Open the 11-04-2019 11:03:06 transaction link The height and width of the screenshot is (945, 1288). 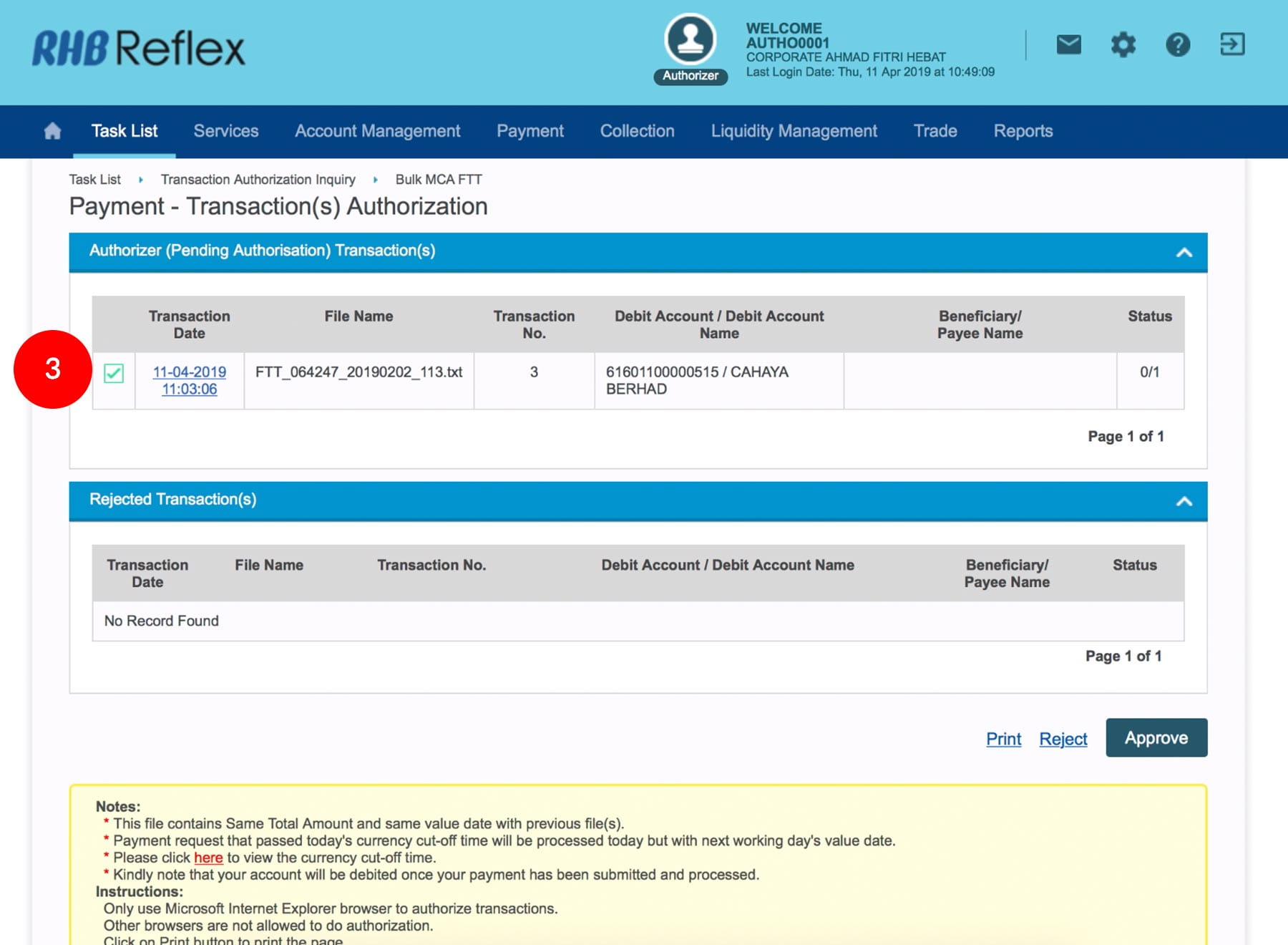tap(189, 381)
